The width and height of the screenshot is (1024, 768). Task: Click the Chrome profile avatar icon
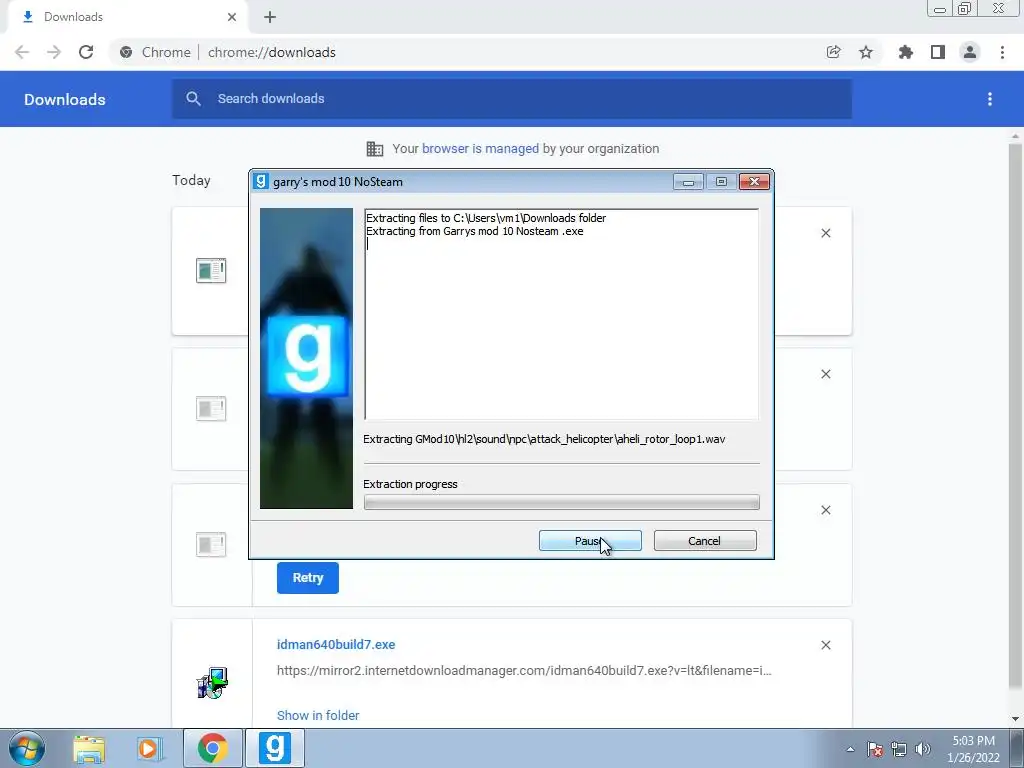[x=970, y=52]
